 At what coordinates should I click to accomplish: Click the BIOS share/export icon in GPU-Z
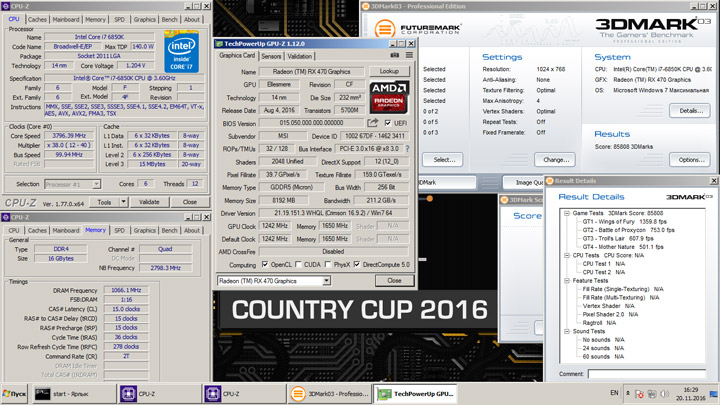(372, 123)
